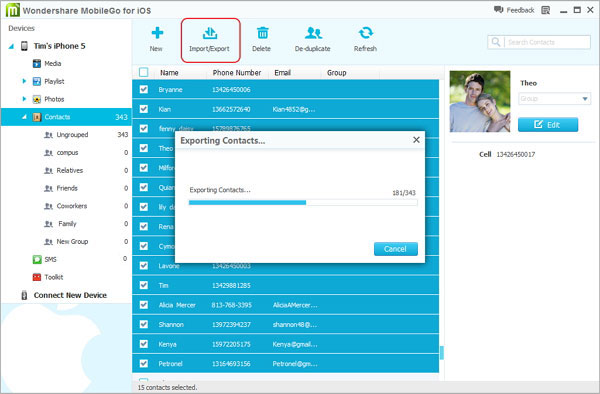Expand the Photos tree node
600x394 pixels.
pos(24,99)
